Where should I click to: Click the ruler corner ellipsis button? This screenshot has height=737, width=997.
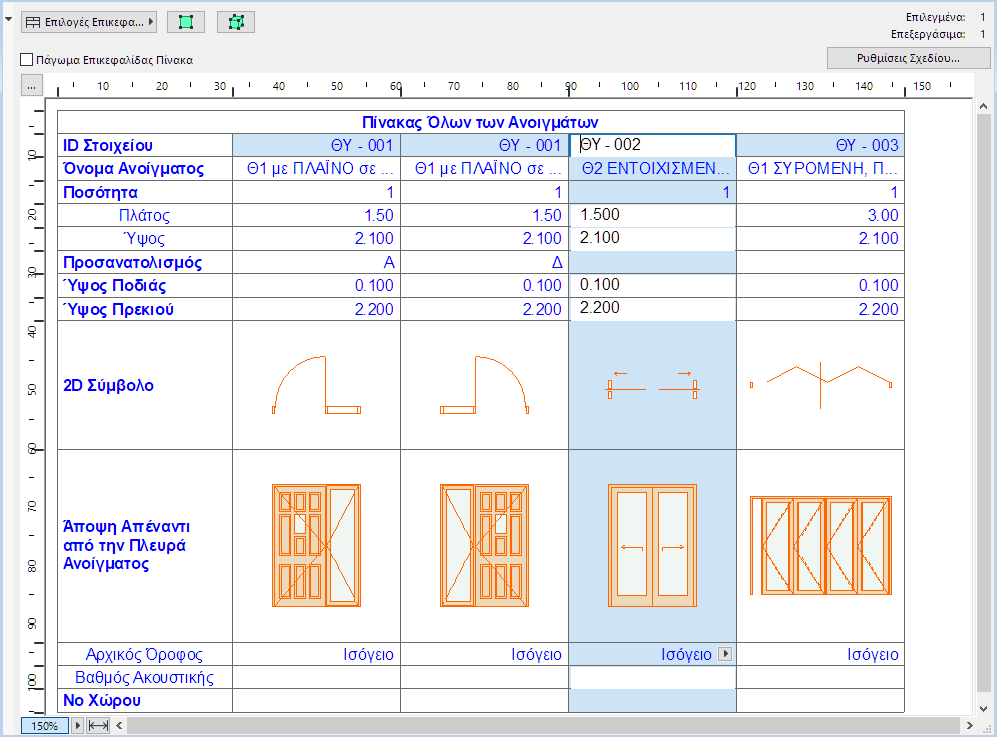click(x=31, y=87)
